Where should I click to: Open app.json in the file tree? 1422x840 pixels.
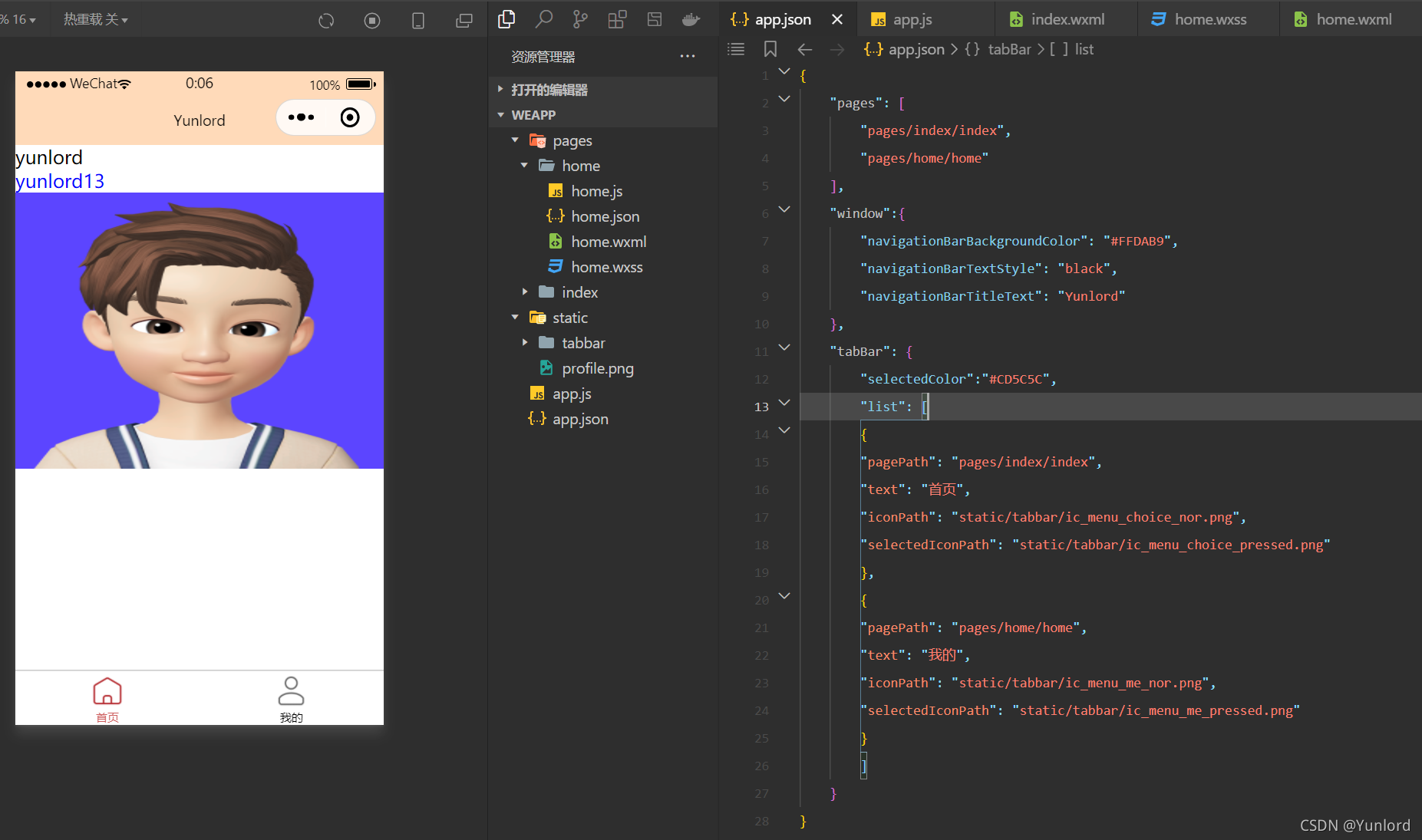pyautogui.click(x=579, y=419)
